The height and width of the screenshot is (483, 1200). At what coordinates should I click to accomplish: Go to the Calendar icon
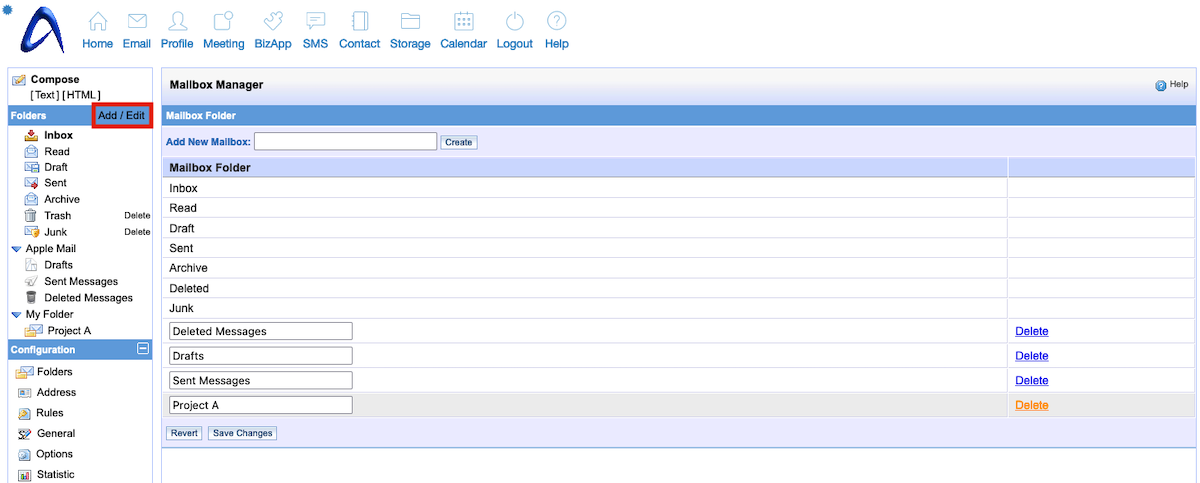(463, 22)
